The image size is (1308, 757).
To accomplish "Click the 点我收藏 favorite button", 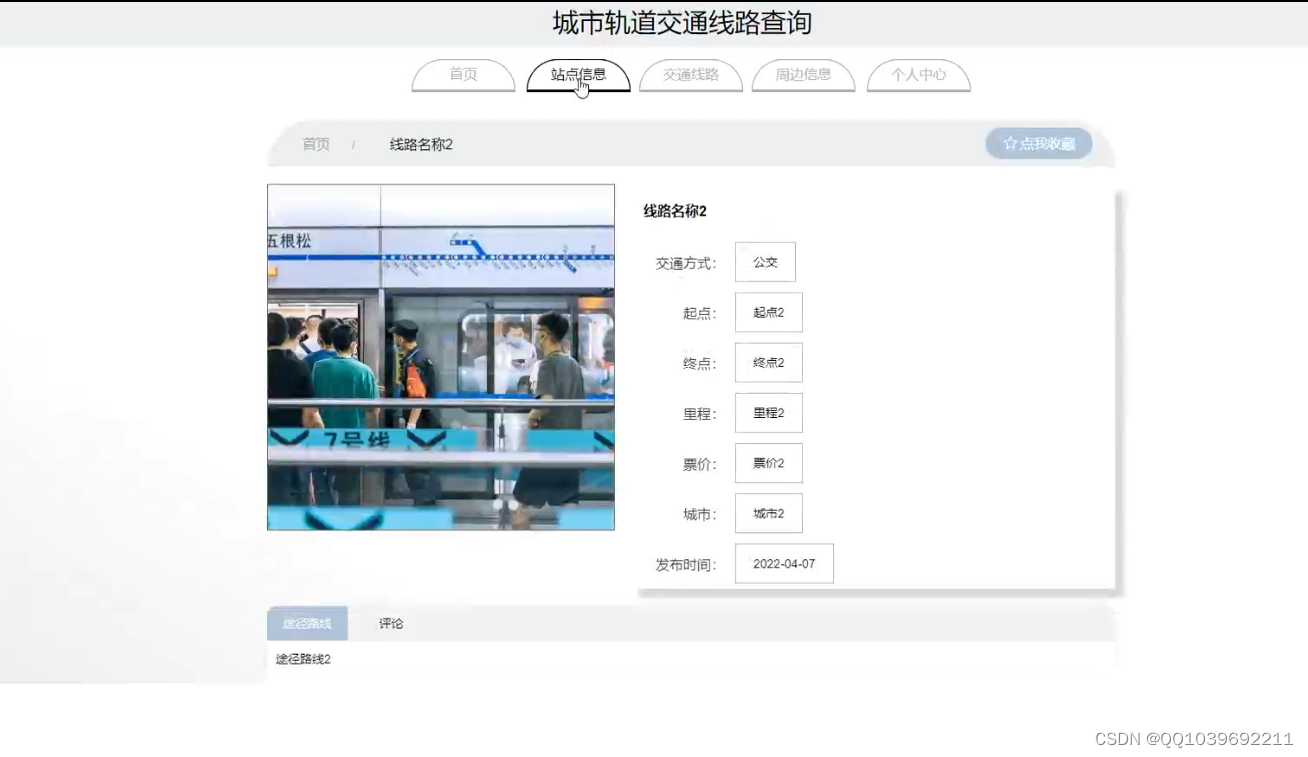I will pos(1038,143).
